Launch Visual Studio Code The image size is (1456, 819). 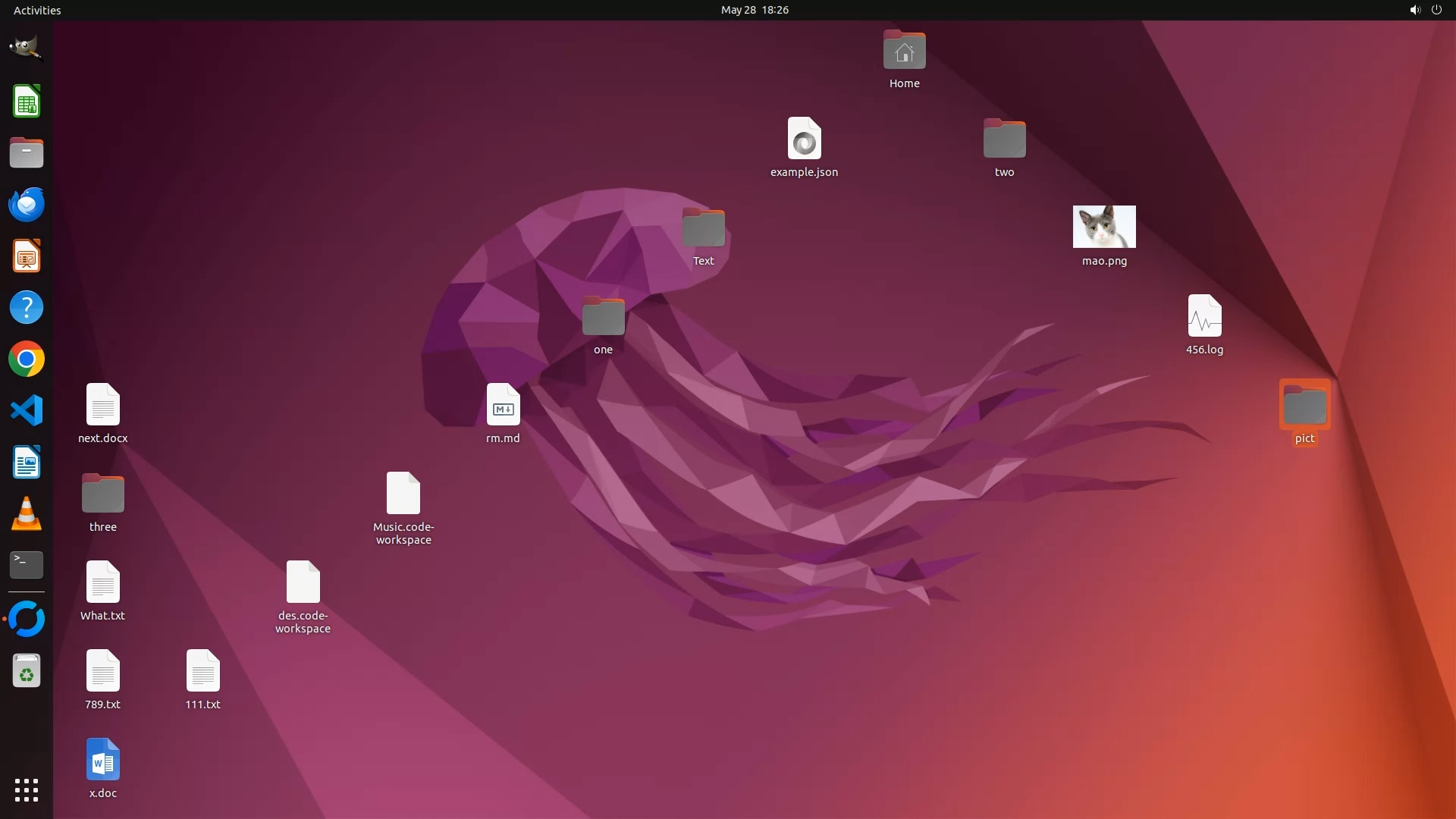click(x=26, y=411)
